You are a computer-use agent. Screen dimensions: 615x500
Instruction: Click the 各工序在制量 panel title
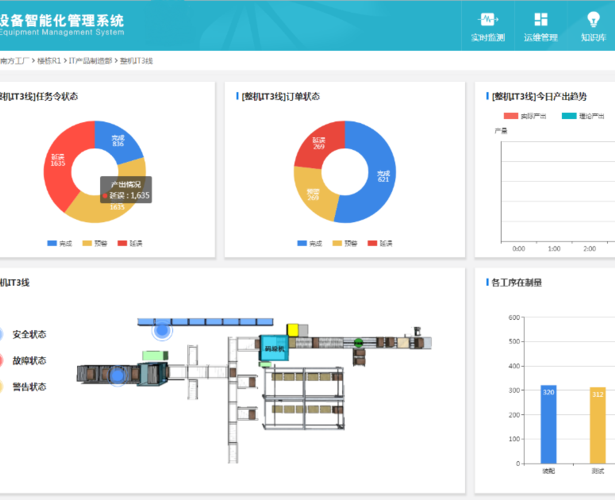[517, 282]
